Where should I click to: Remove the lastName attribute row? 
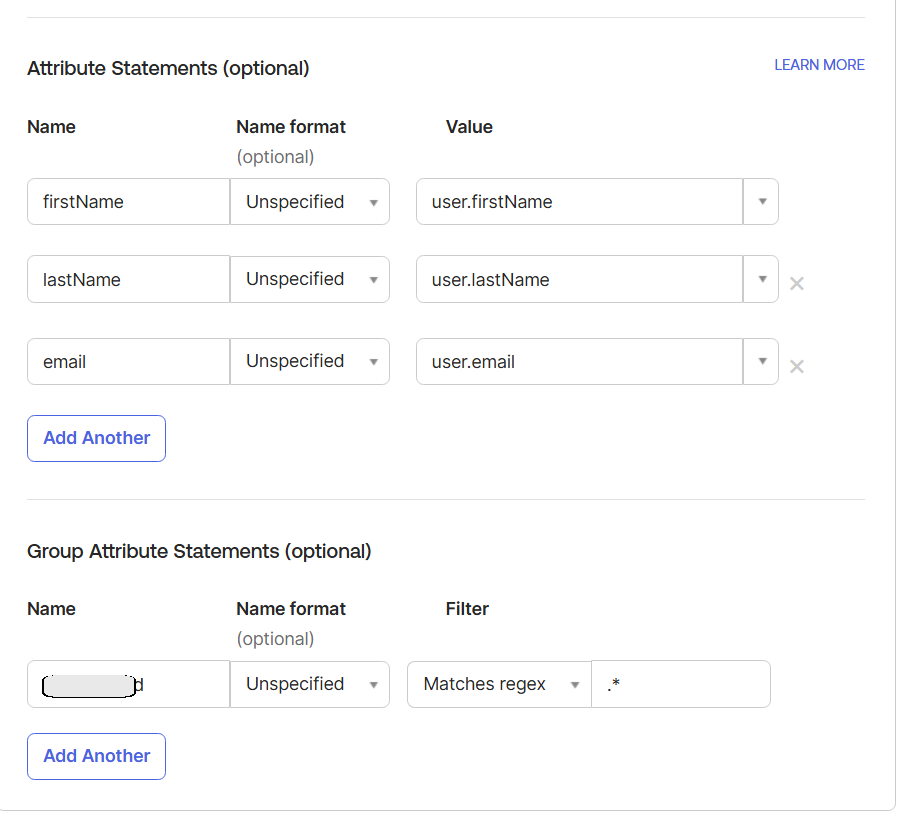click(796, 283)
